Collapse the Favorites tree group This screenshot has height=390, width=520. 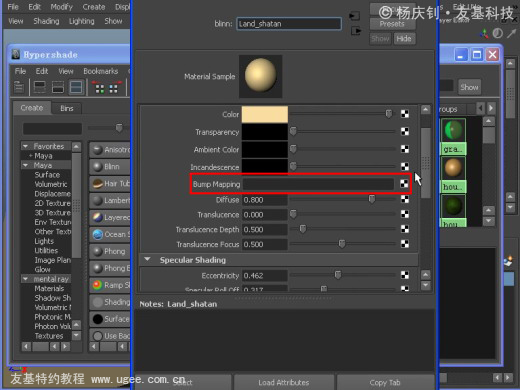point(25,146)
